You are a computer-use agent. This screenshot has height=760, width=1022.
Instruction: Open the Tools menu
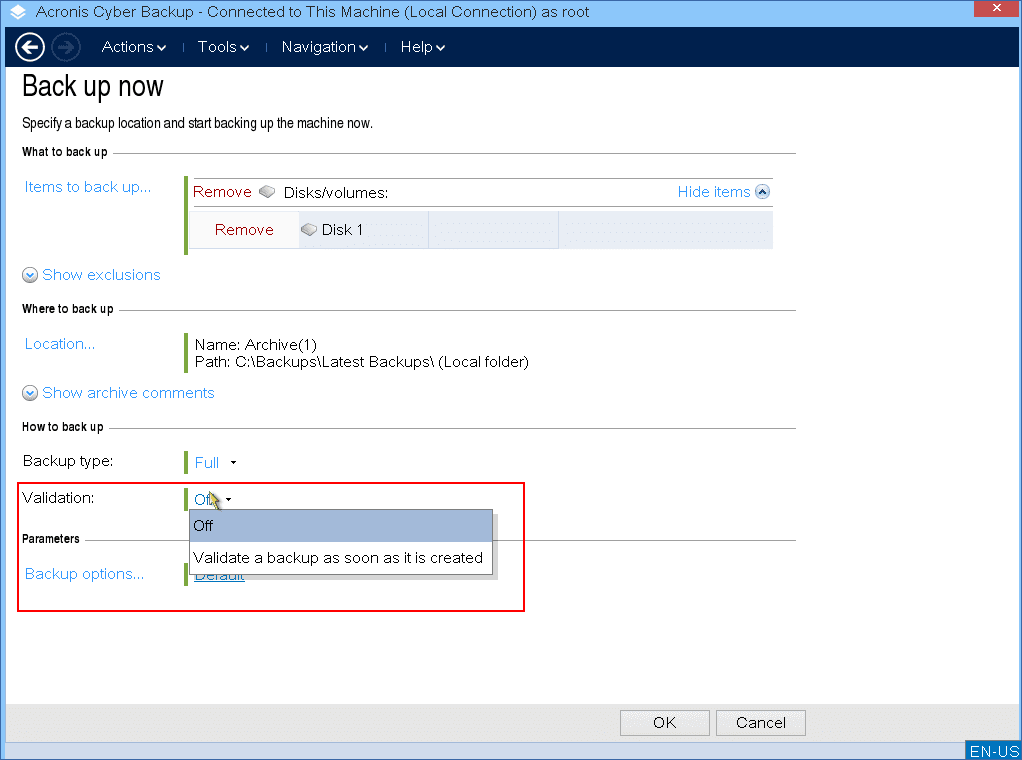point(224,47)
